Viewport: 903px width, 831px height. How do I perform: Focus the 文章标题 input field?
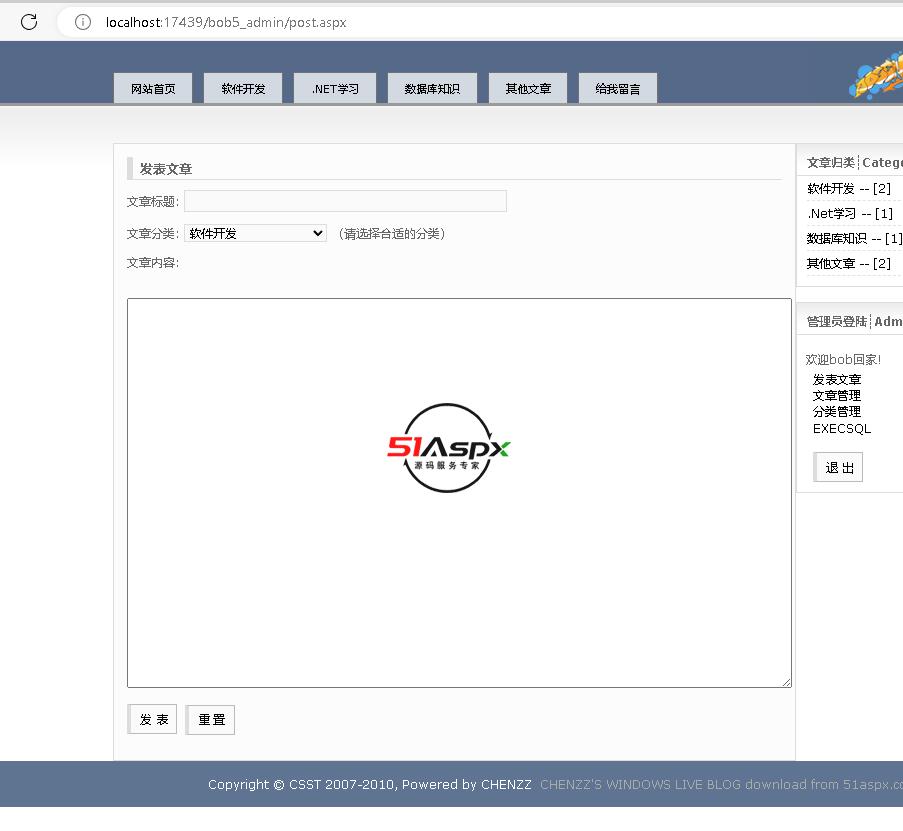pos(346,201)
